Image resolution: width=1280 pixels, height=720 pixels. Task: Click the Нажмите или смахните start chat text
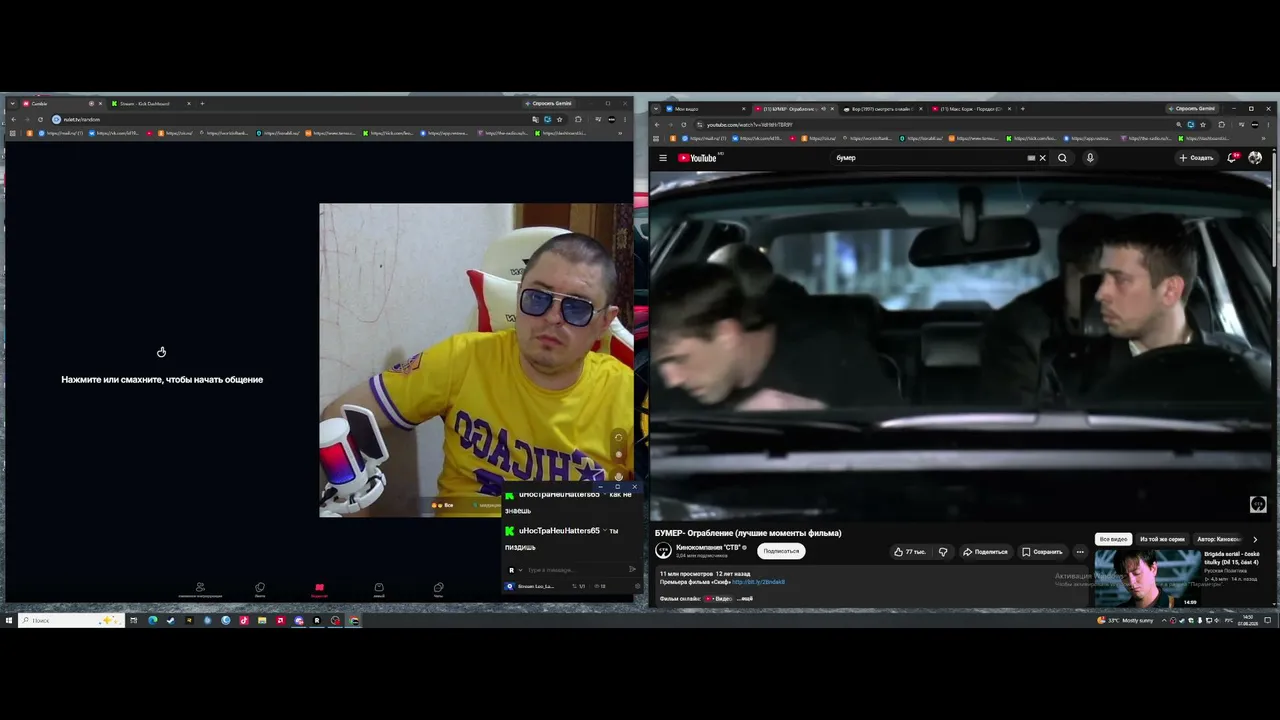click(x=162, y=380)
